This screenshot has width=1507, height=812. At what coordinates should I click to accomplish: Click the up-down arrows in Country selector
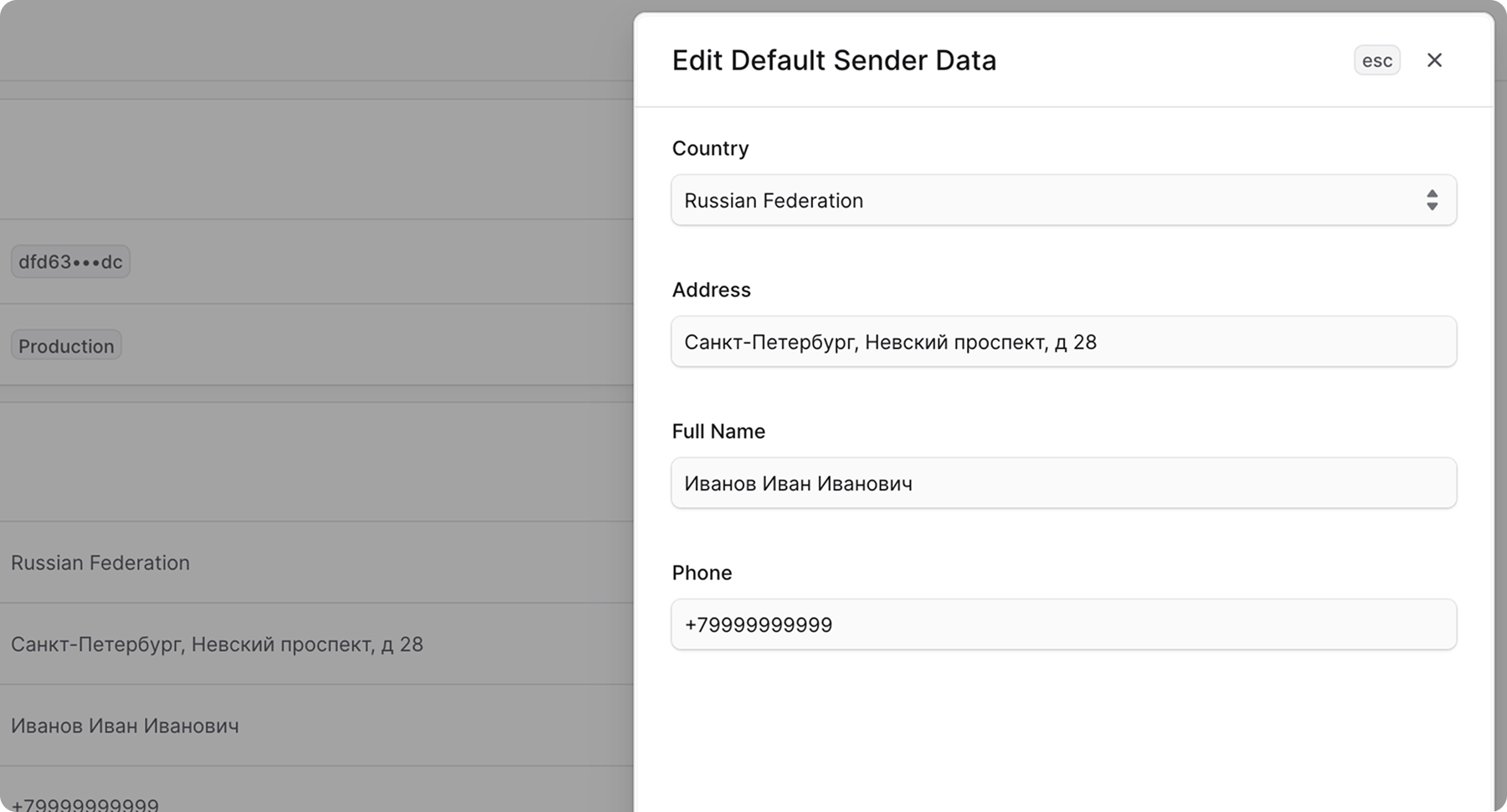pos(1432,200)
